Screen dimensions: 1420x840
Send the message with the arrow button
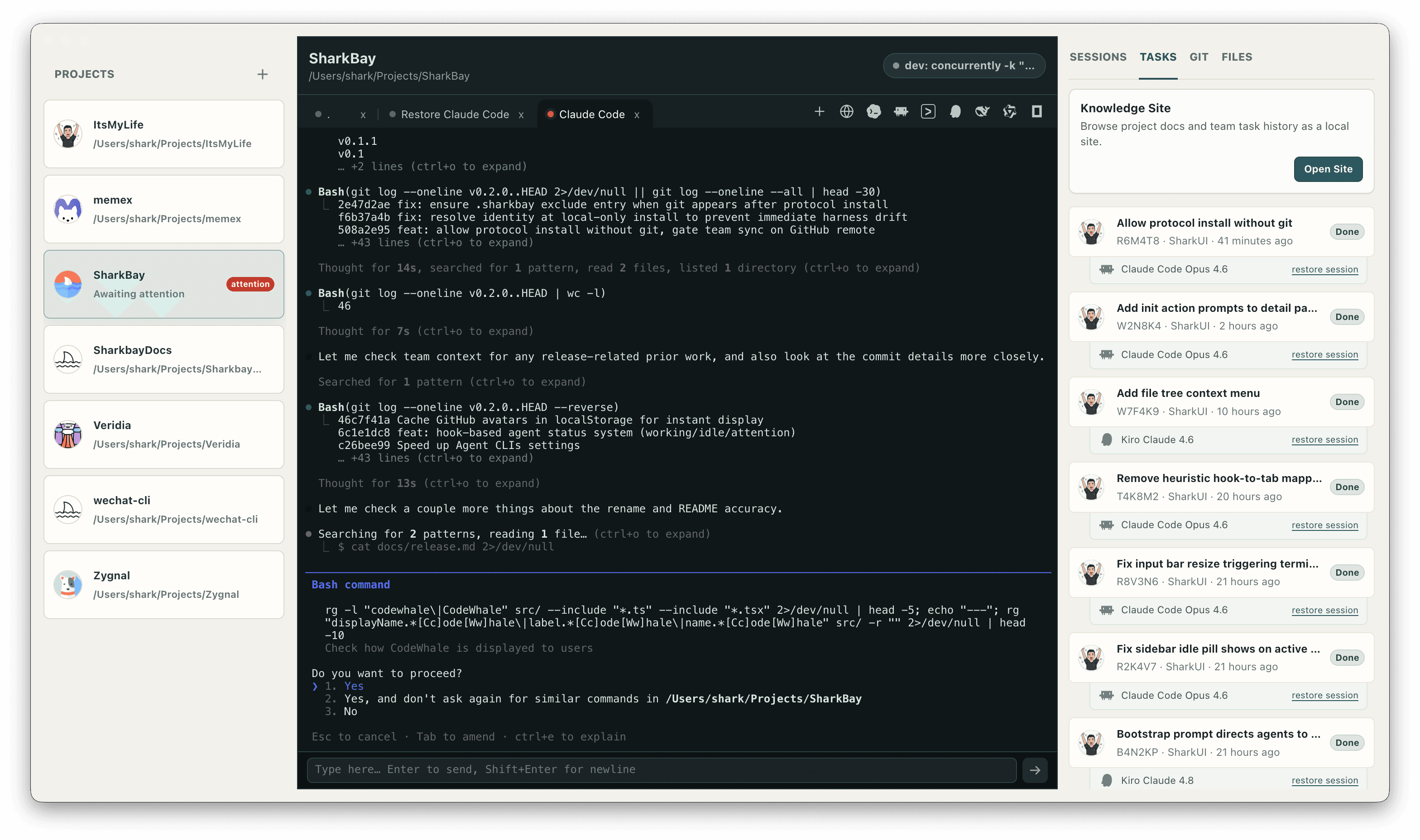(1034, 770)
